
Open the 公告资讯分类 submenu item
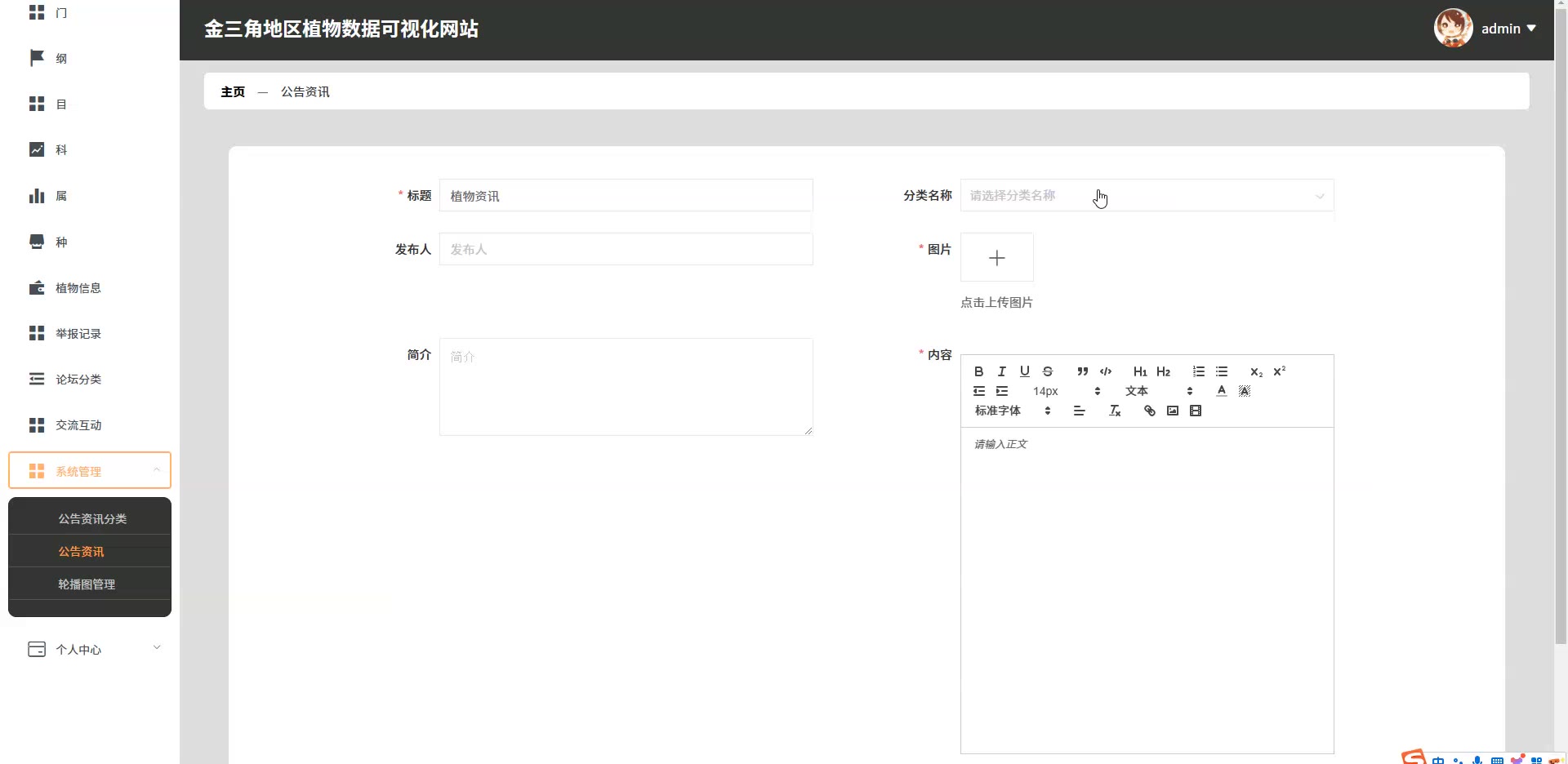pos(92,519)
